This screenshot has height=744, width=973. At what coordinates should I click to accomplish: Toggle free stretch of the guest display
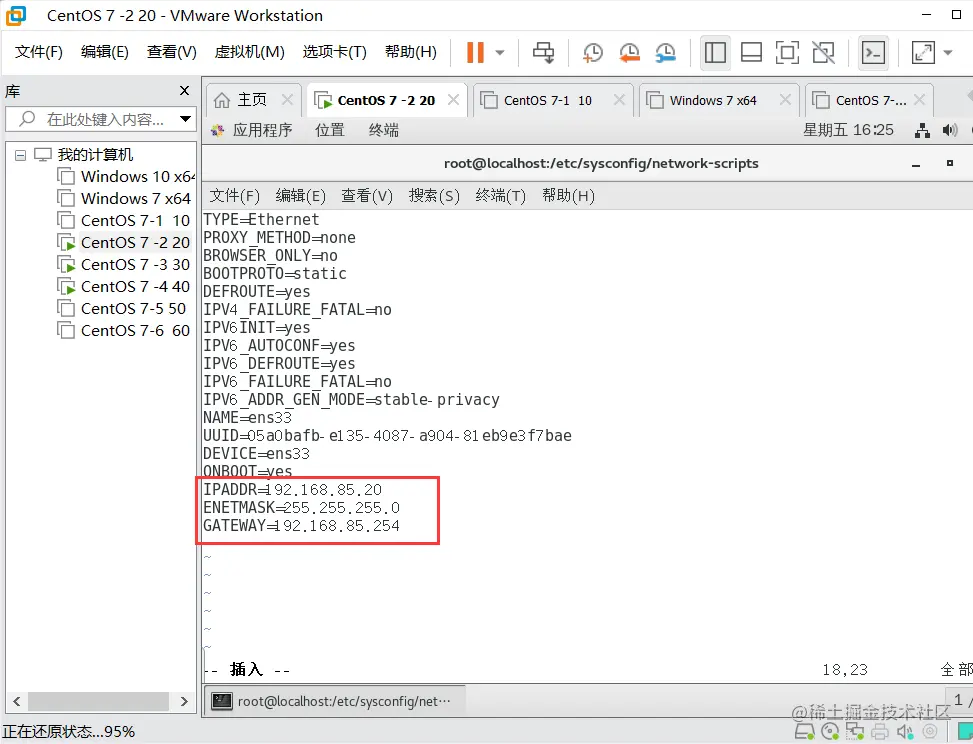click(x=823, y=52)
